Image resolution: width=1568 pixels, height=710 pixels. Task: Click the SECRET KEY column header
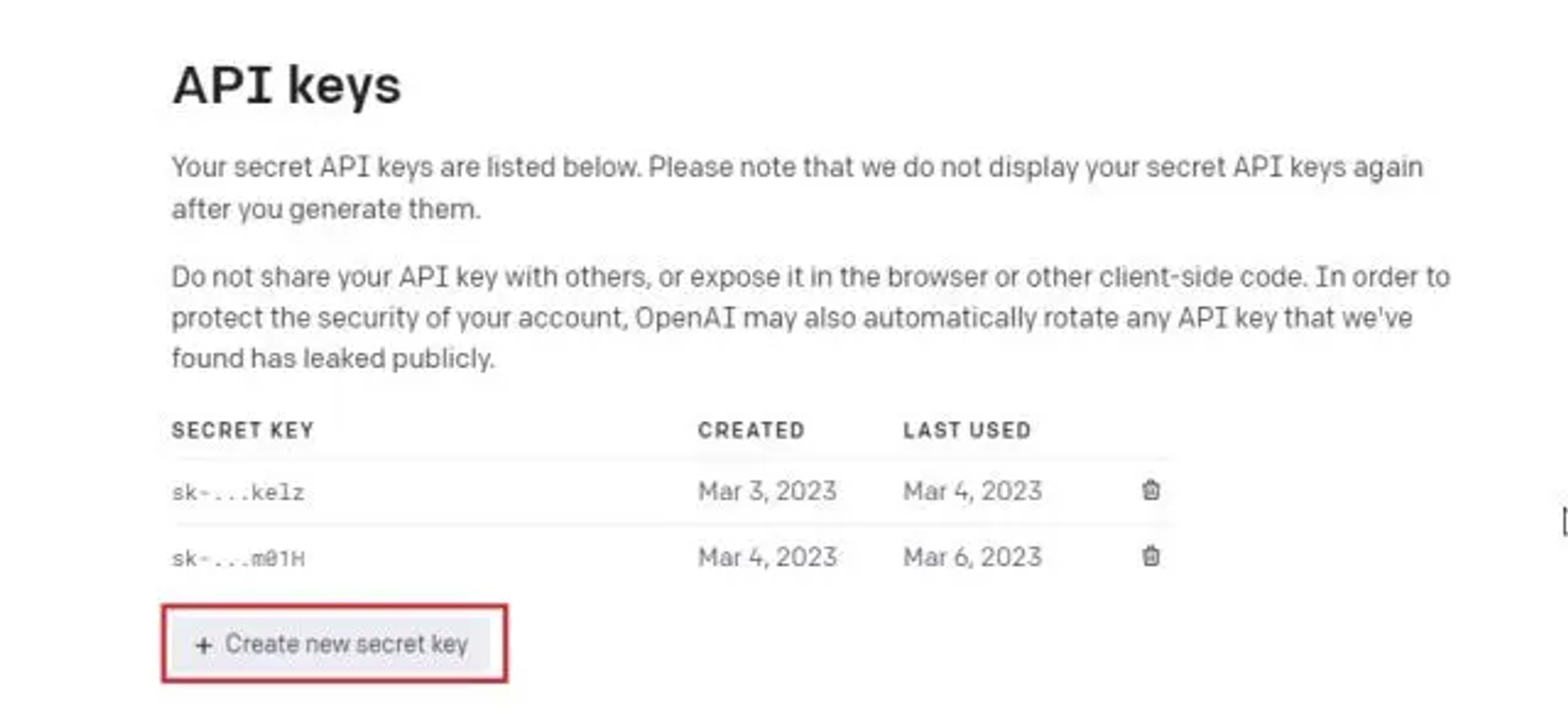click(242, 430)
